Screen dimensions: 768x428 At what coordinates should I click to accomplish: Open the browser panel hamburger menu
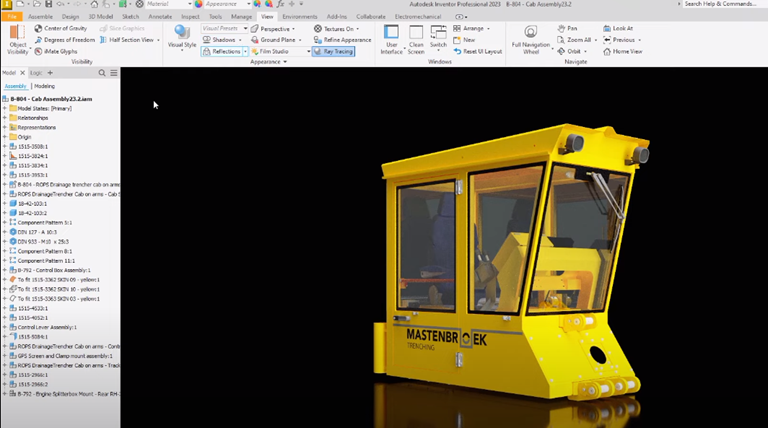click(x=114, y=73)
